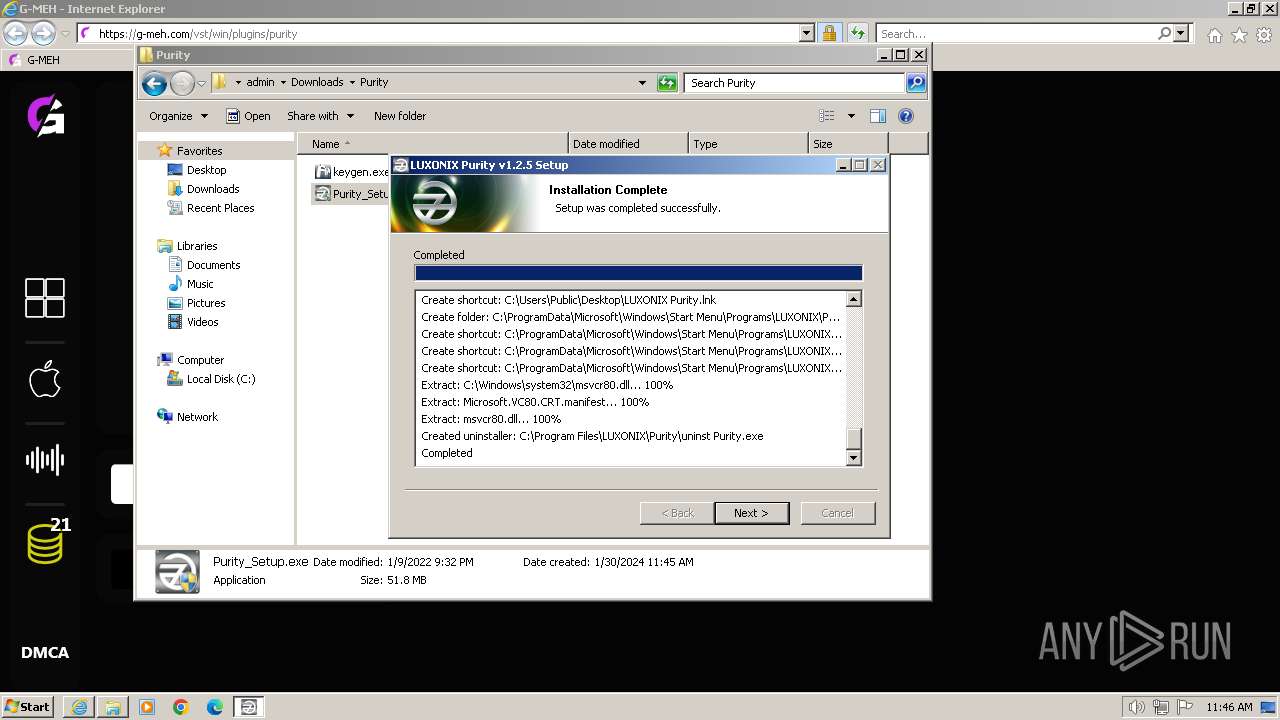Click the Explorer back arrow button

[x=154, y=83]
